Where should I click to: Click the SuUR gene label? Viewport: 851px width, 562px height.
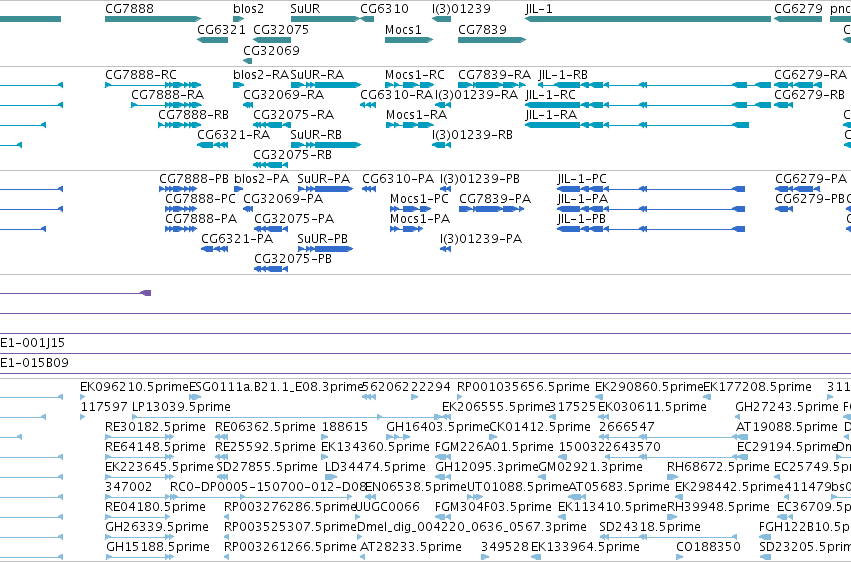click(x=305, y=9)
